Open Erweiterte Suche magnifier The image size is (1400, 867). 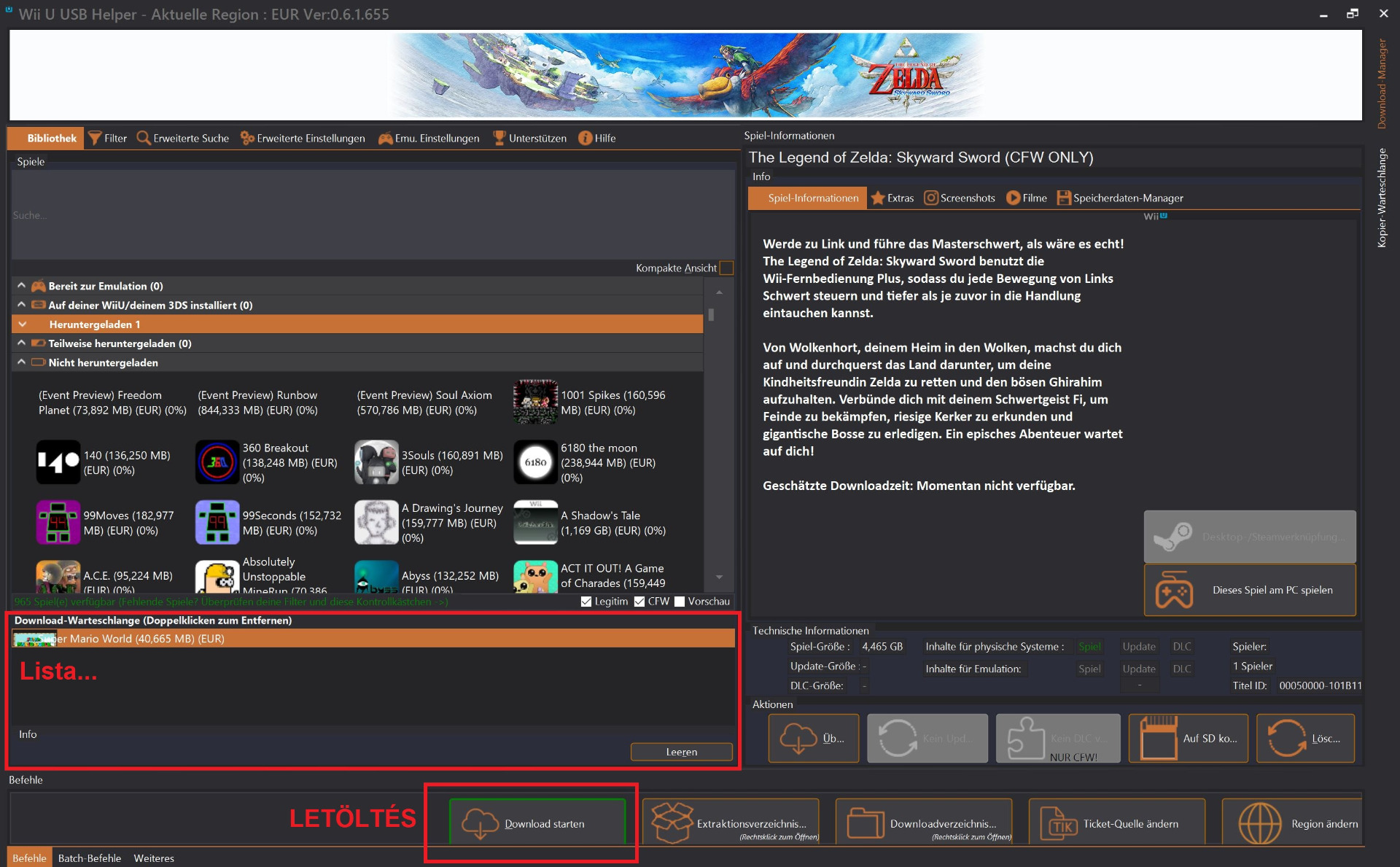[x=144, y=138]
